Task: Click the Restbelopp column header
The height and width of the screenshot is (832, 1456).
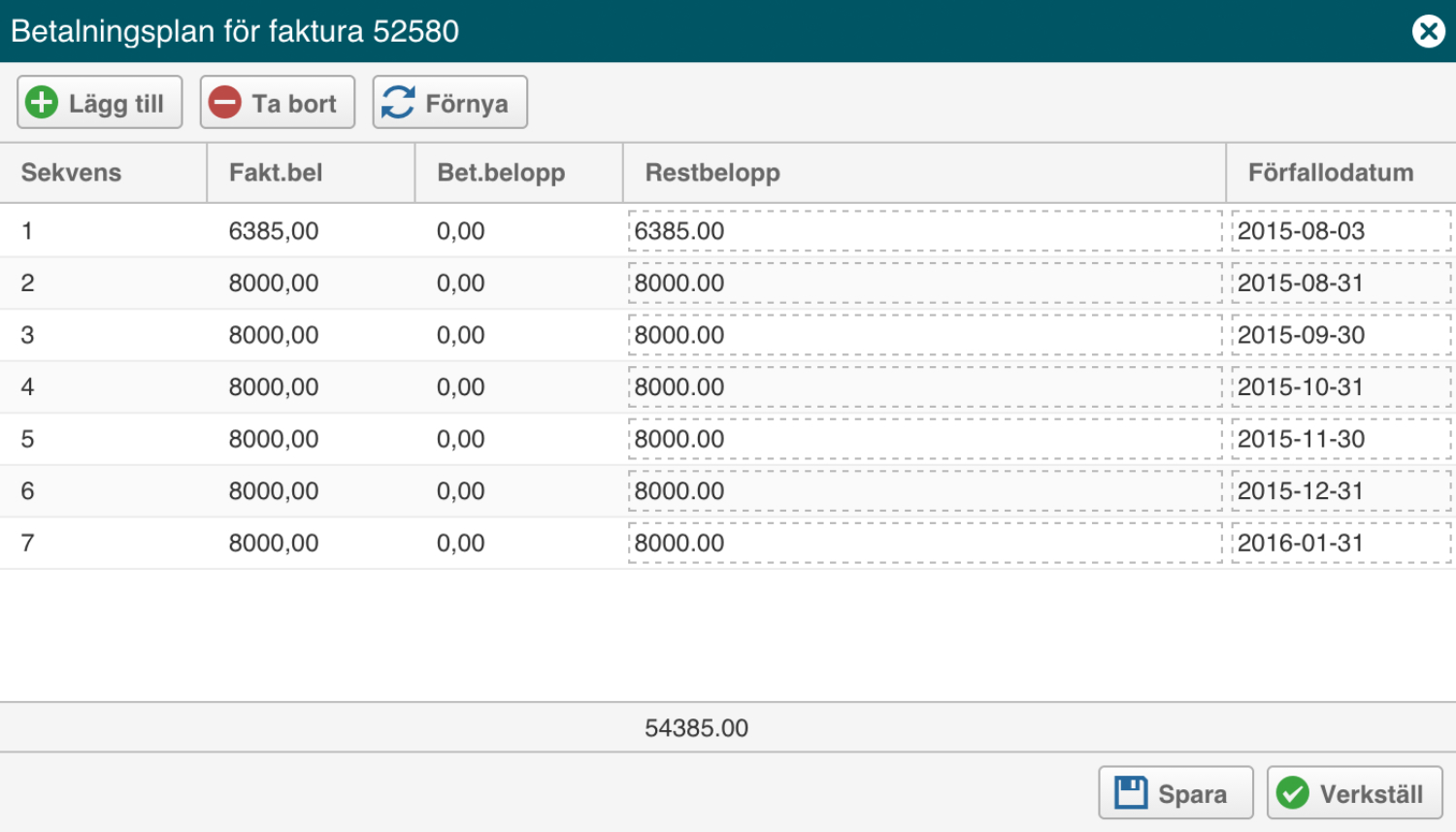Action: (x=924, y=173)
